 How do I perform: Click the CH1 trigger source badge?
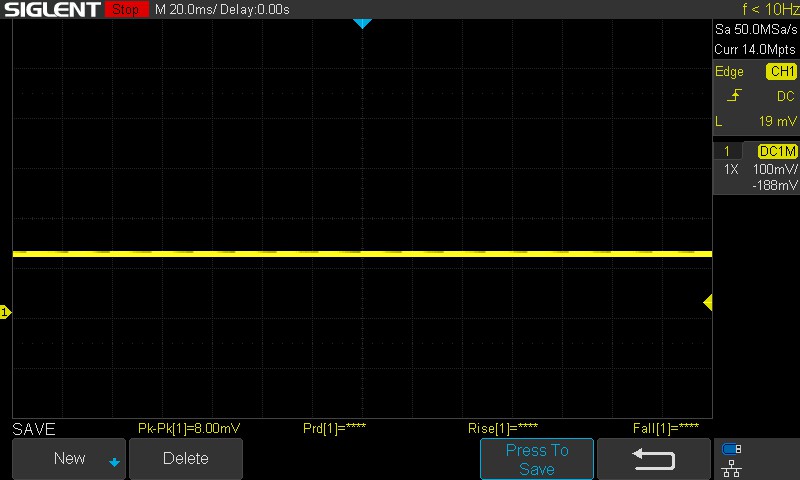782,71
